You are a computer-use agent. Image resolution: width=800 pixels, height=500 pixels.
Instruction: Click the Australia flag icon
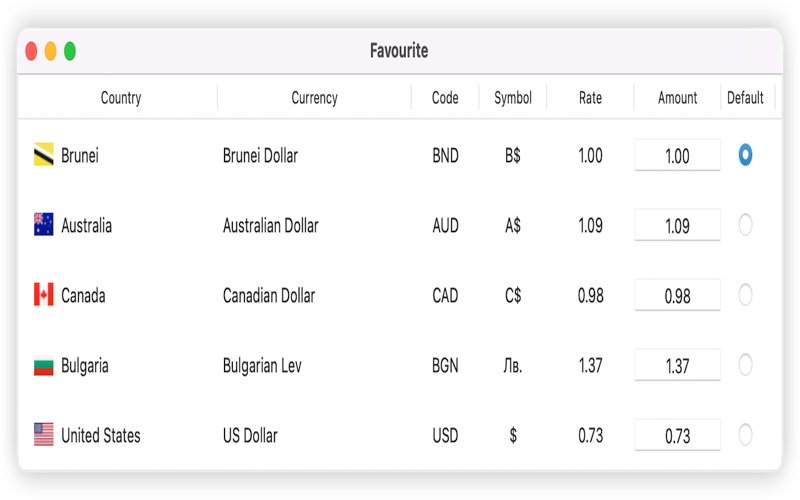pyautogui.click(x=44, y=225)
